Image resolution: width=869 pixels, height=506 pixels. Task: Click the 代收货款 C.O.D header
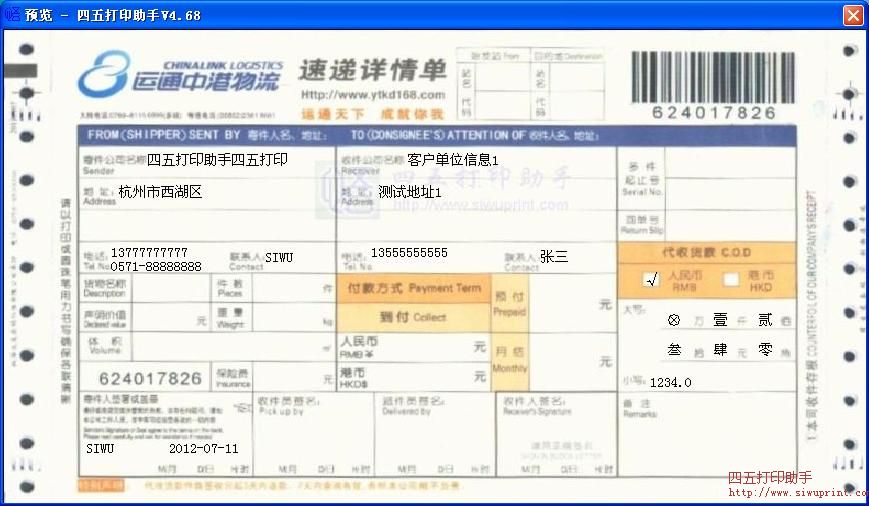tap(707, 253)
